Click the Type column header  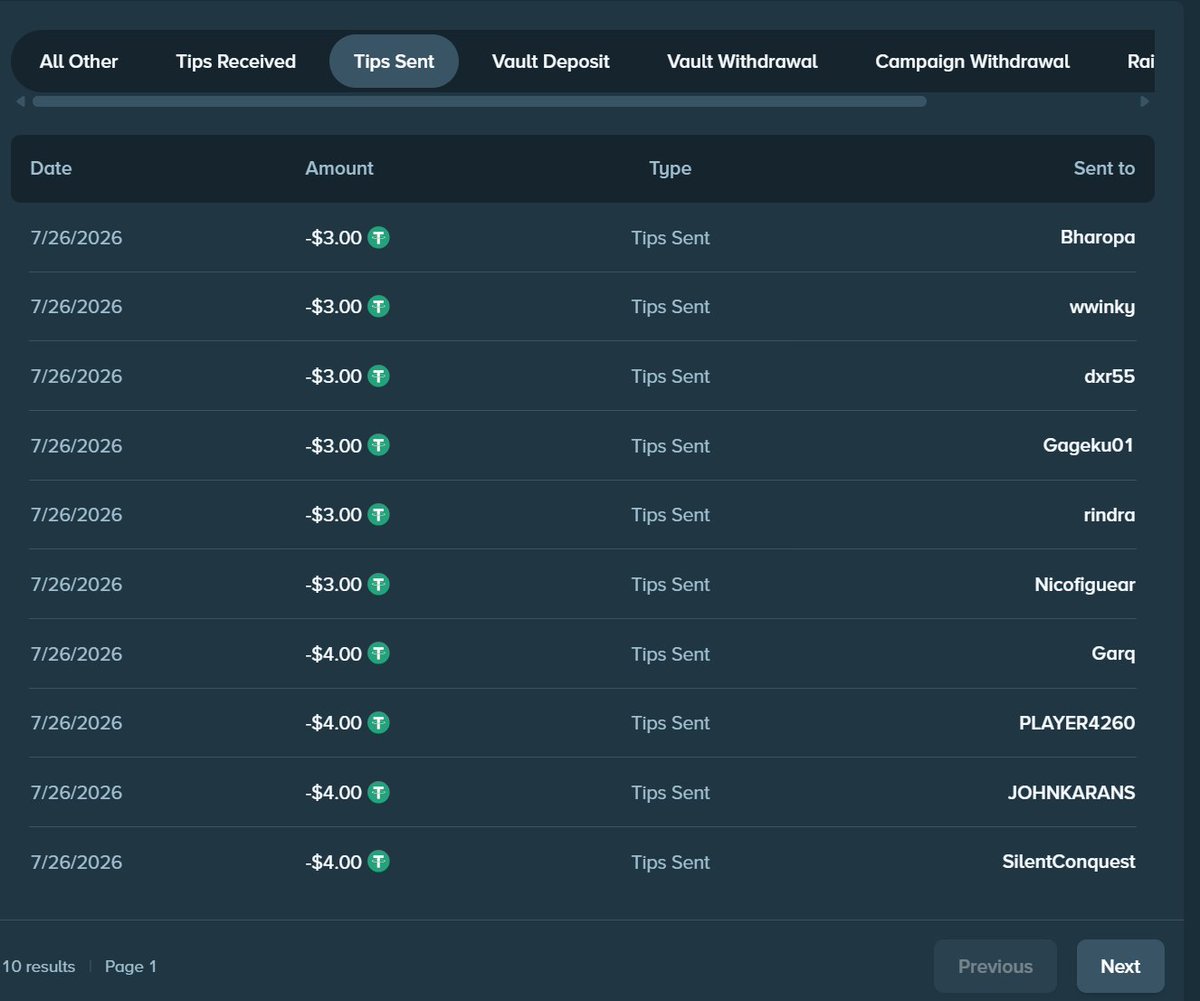pyautogui.click(x=670, y=169)
